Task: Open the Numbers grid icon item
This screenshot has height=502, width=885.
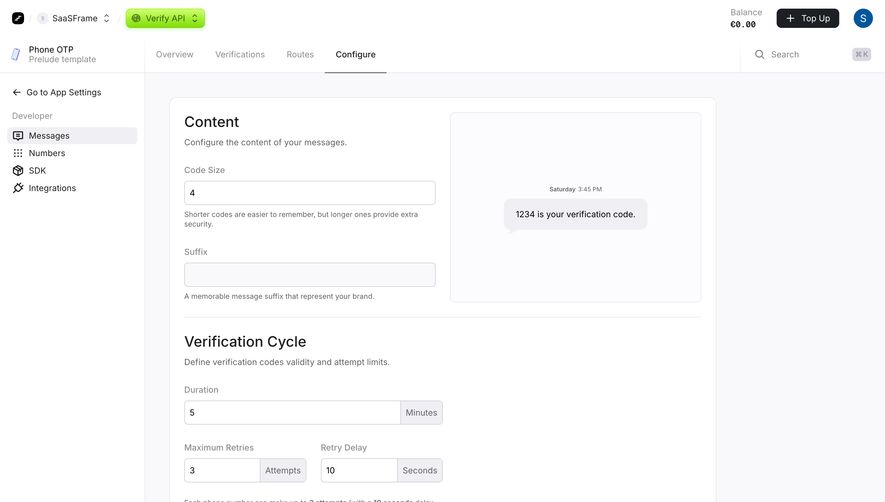Action: [18, 153]
